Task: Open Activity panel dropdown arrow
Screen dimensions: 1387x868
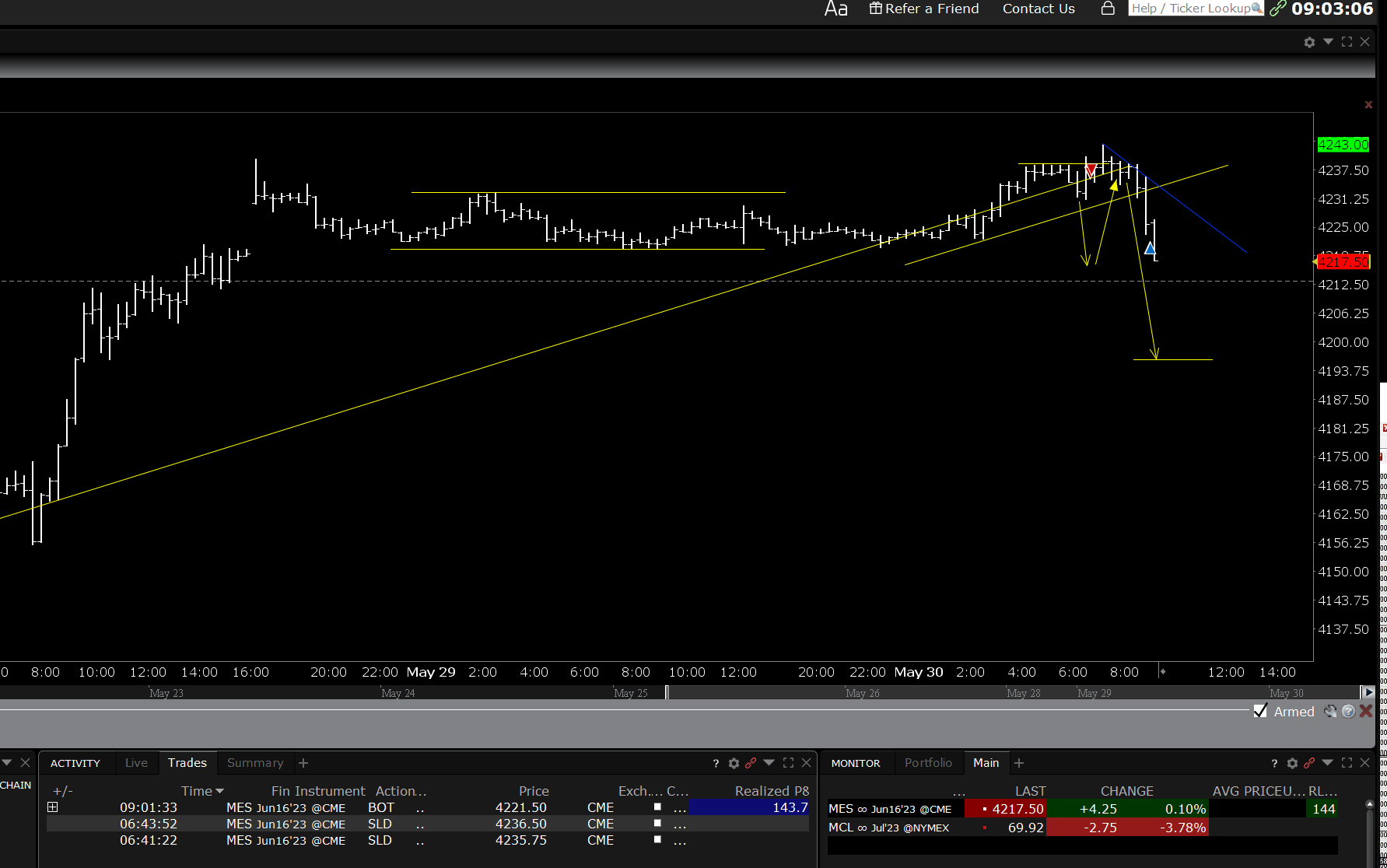Action: click(x=769, y=763)
